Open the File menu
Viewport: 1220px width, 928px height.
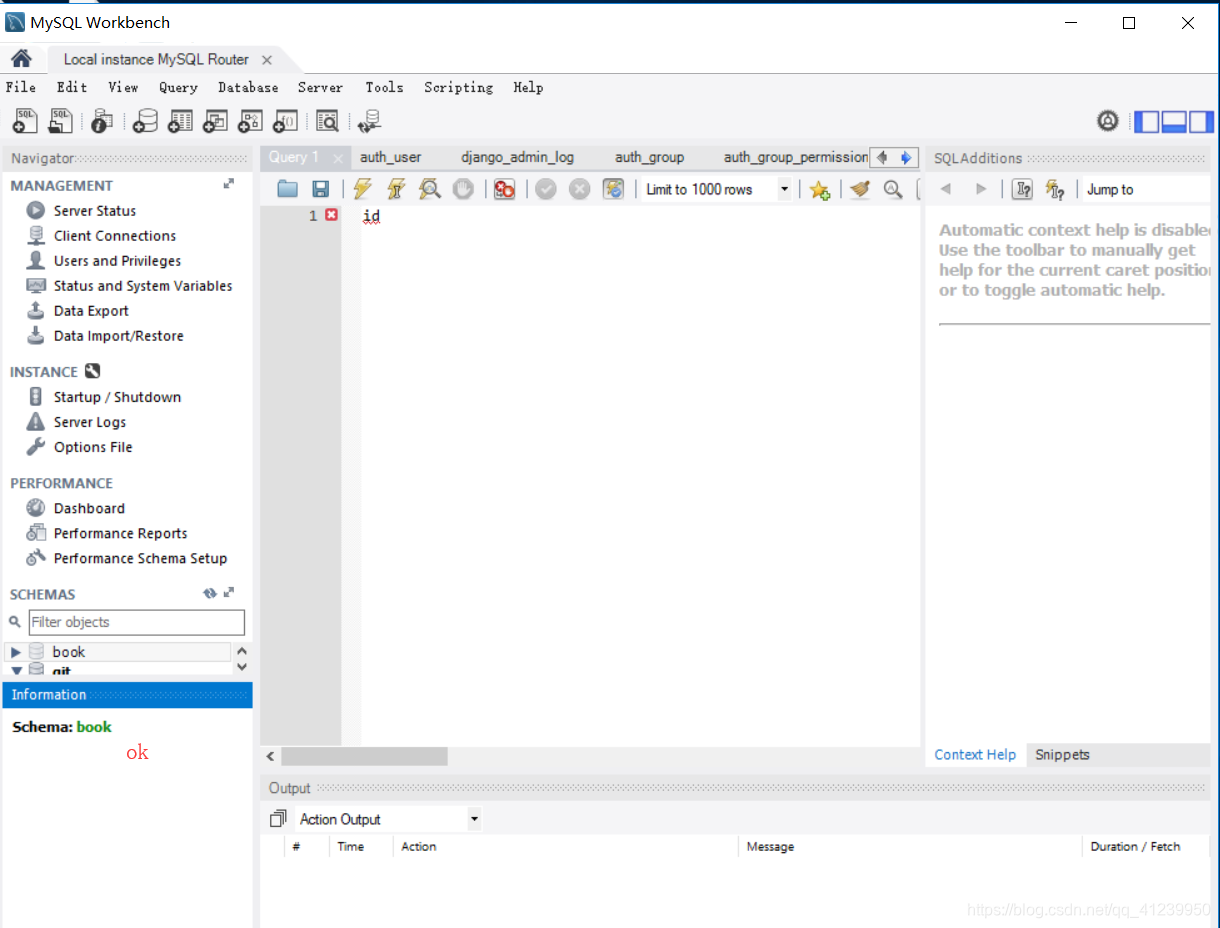click(x=21, y=87)
